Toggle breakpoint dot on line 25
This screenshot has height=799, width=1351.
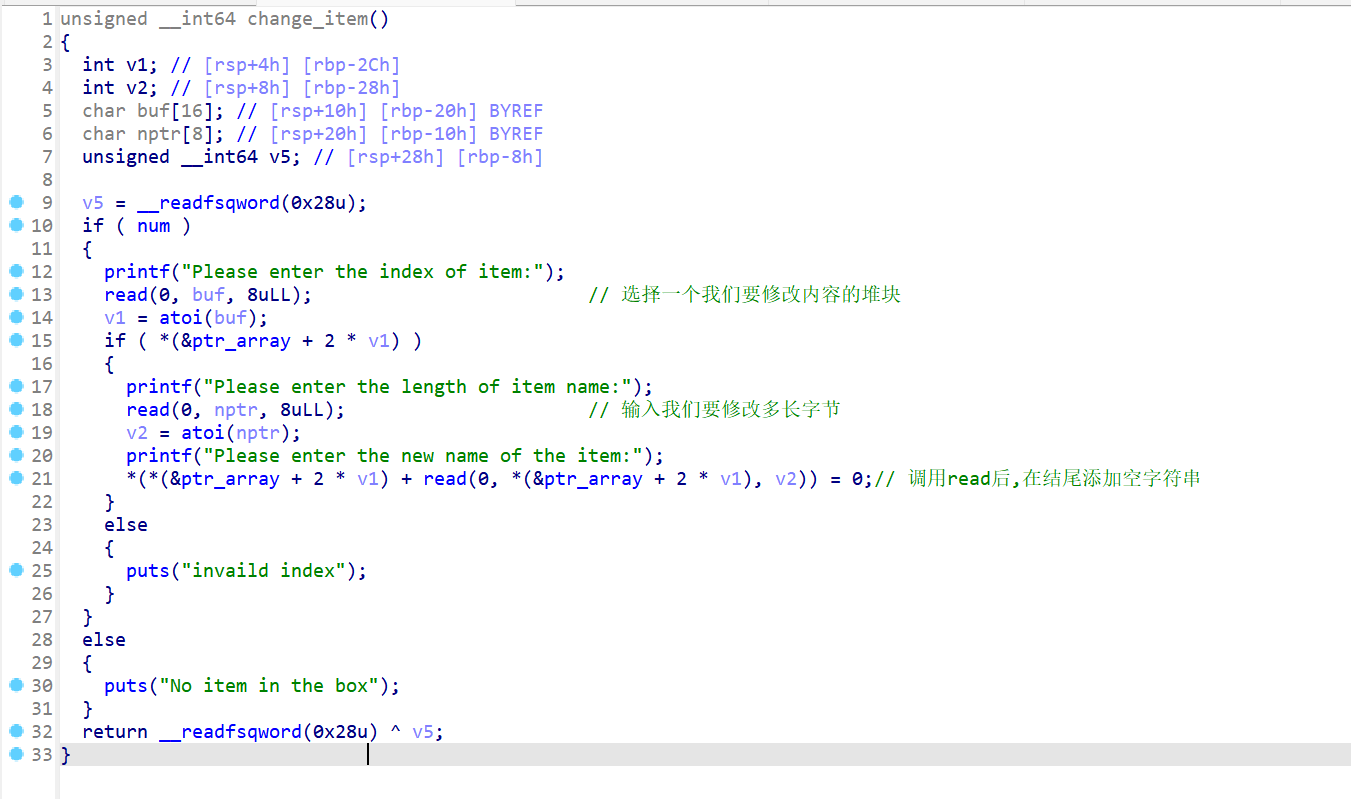15,570
